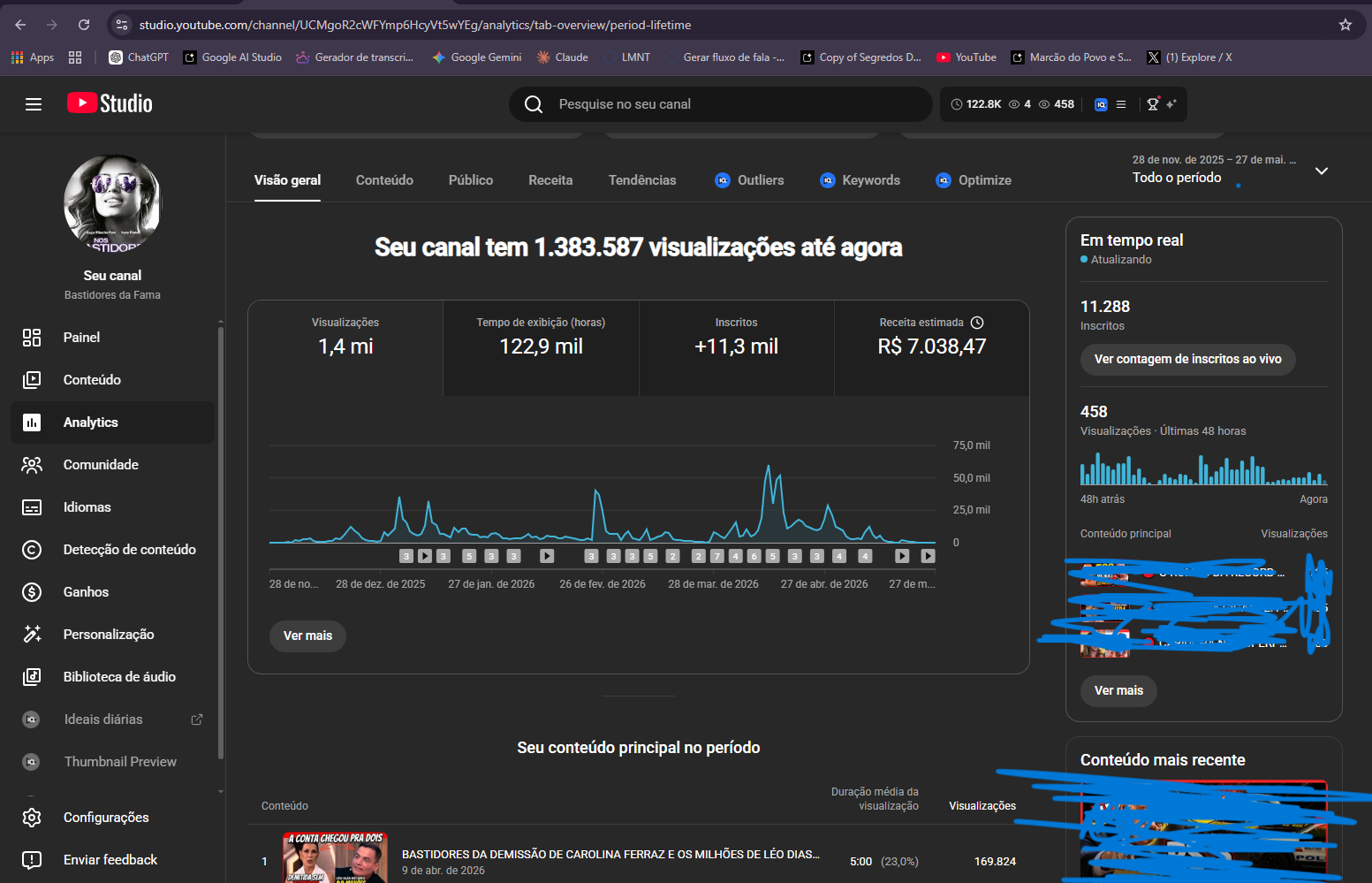Click clock icon beside Receita estimada
The width and height of the screenshot is (1372, 883).
click(977, 323)
